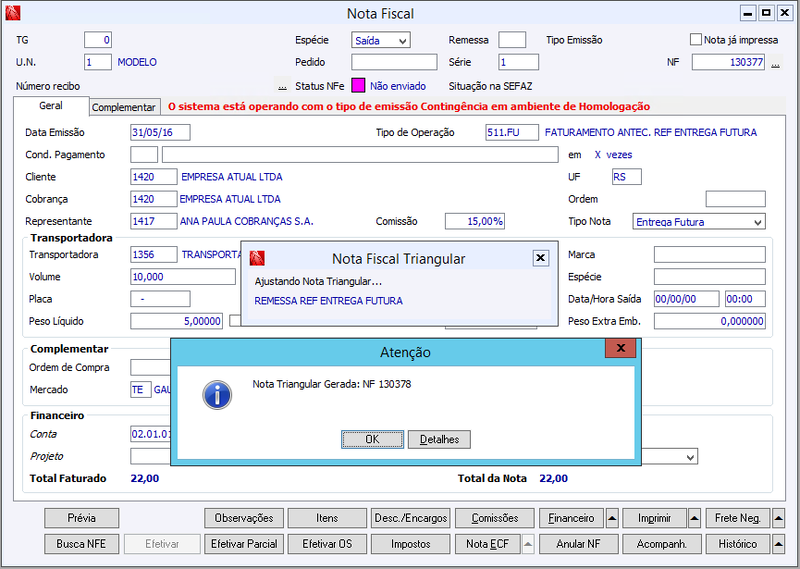Click the Pedido input field
The width and height of the screenshot is (800, 569).
click(394, 62)
